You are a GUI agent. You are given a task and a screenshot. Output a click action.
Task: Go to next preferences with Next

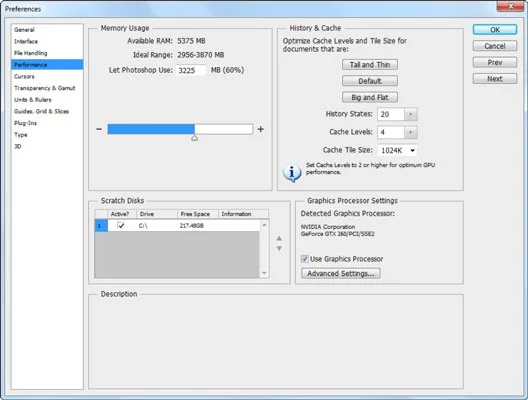click(495, 78)
